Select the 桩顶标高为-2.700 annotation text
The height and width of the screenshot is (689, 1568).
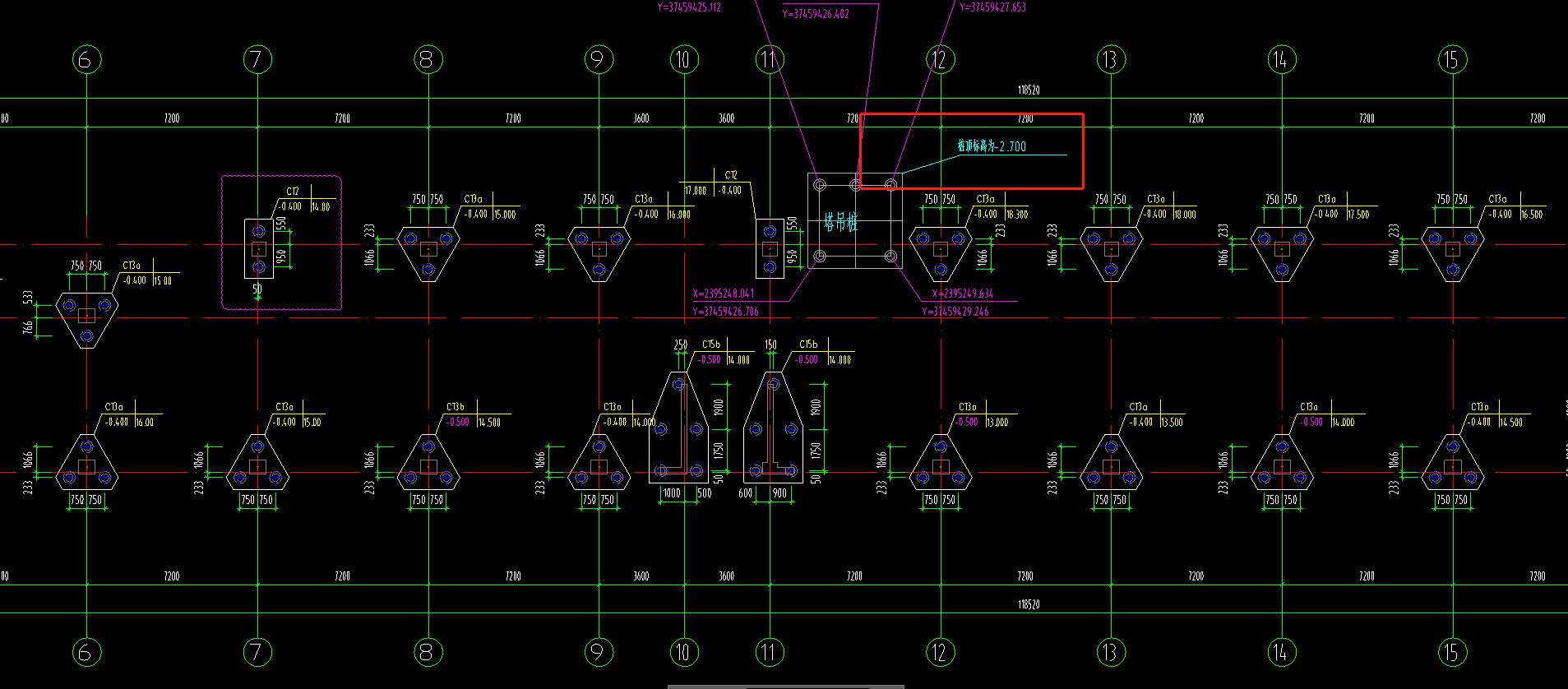(992, 146)
